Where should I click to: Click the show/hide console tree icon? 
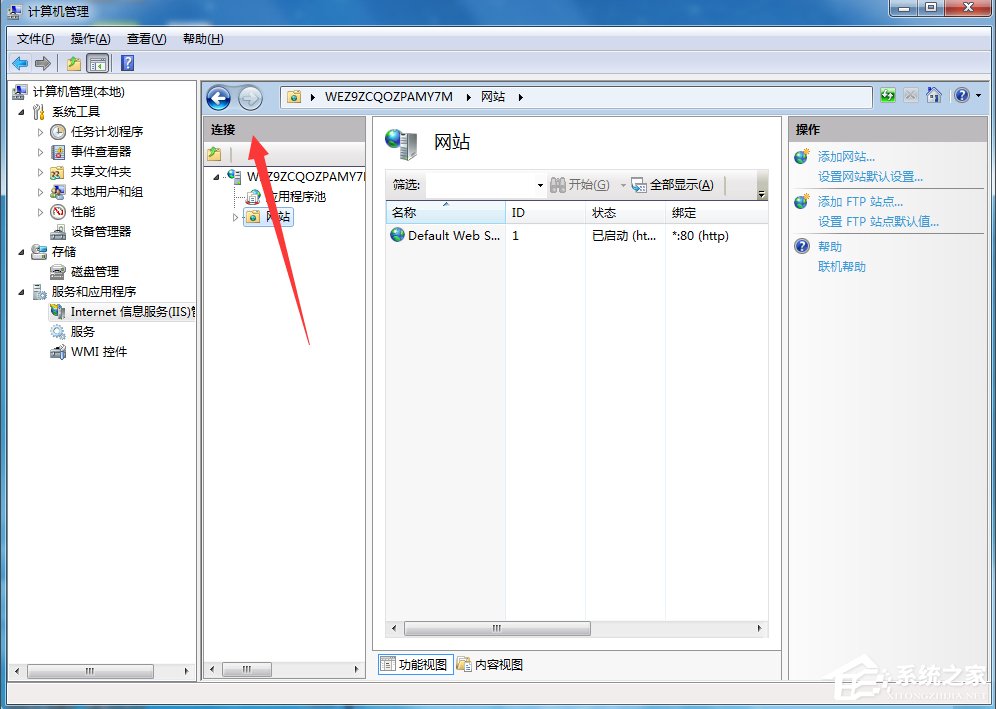tap(98, 62)
